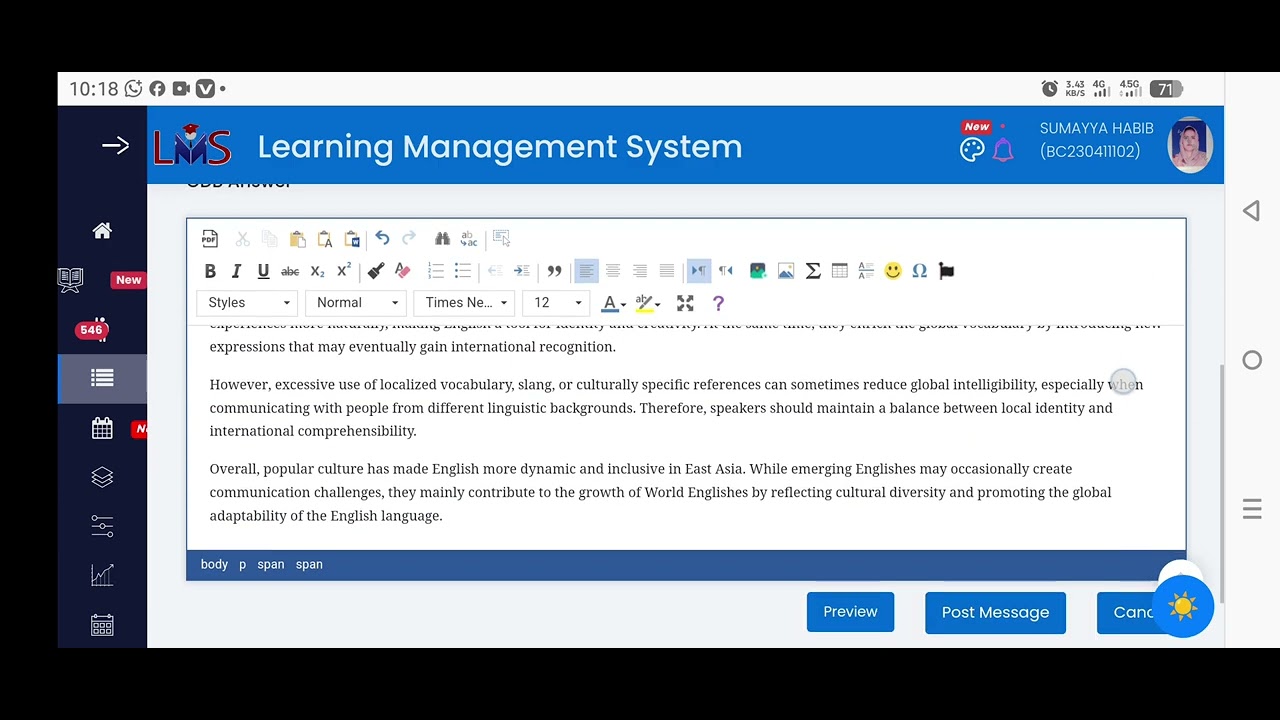The image size is (1280, 720).
Task: Click Paste as plain text icon
Action: (x=324, y=238)
